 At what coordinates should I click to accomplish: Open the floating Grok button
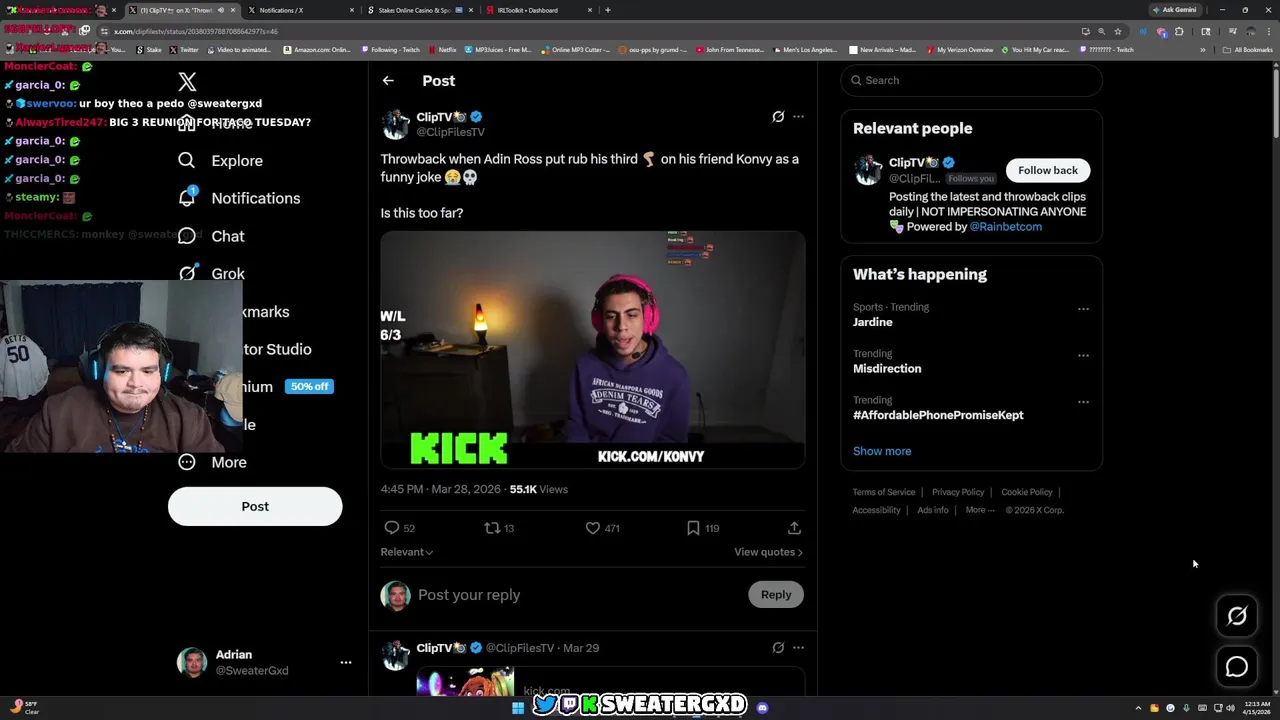[x=1237, y=616]
